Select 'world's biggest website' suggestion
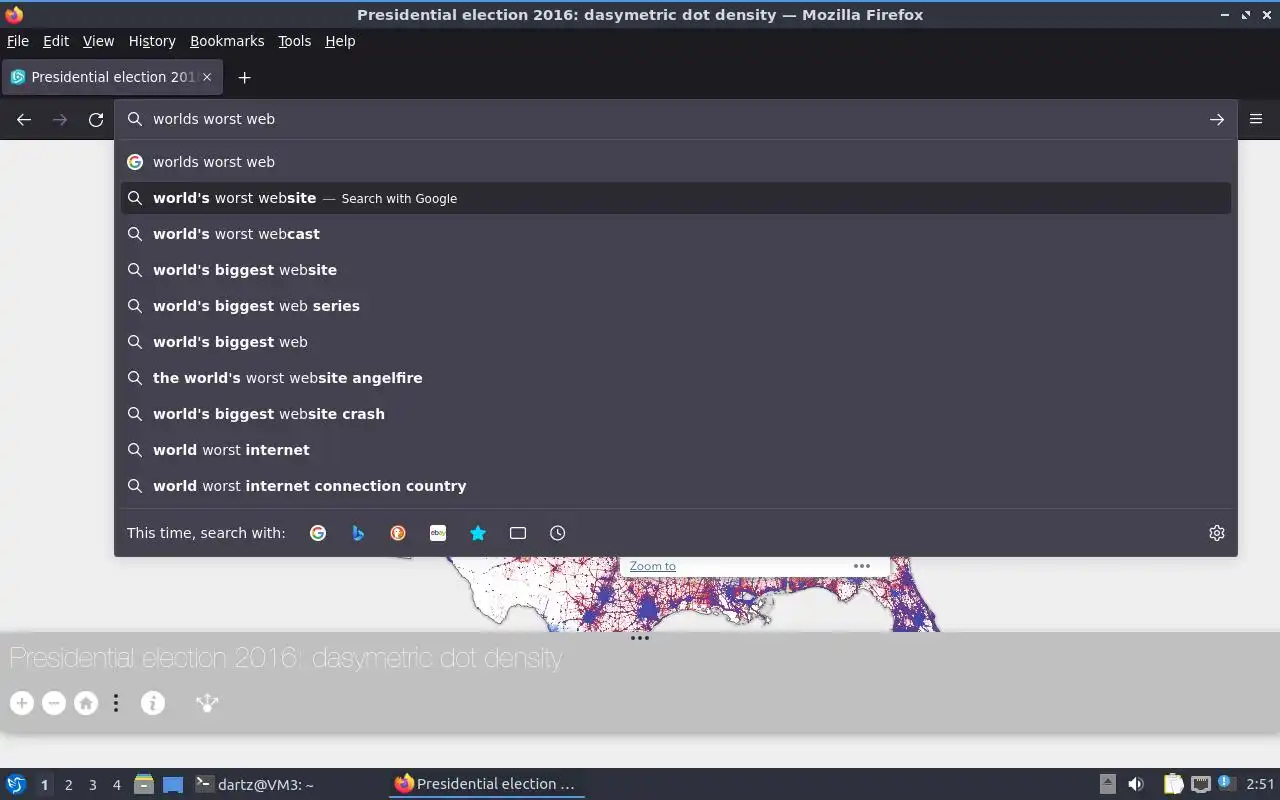The image size is (1280, 800). pyautogui.click(x=676, y=270)
